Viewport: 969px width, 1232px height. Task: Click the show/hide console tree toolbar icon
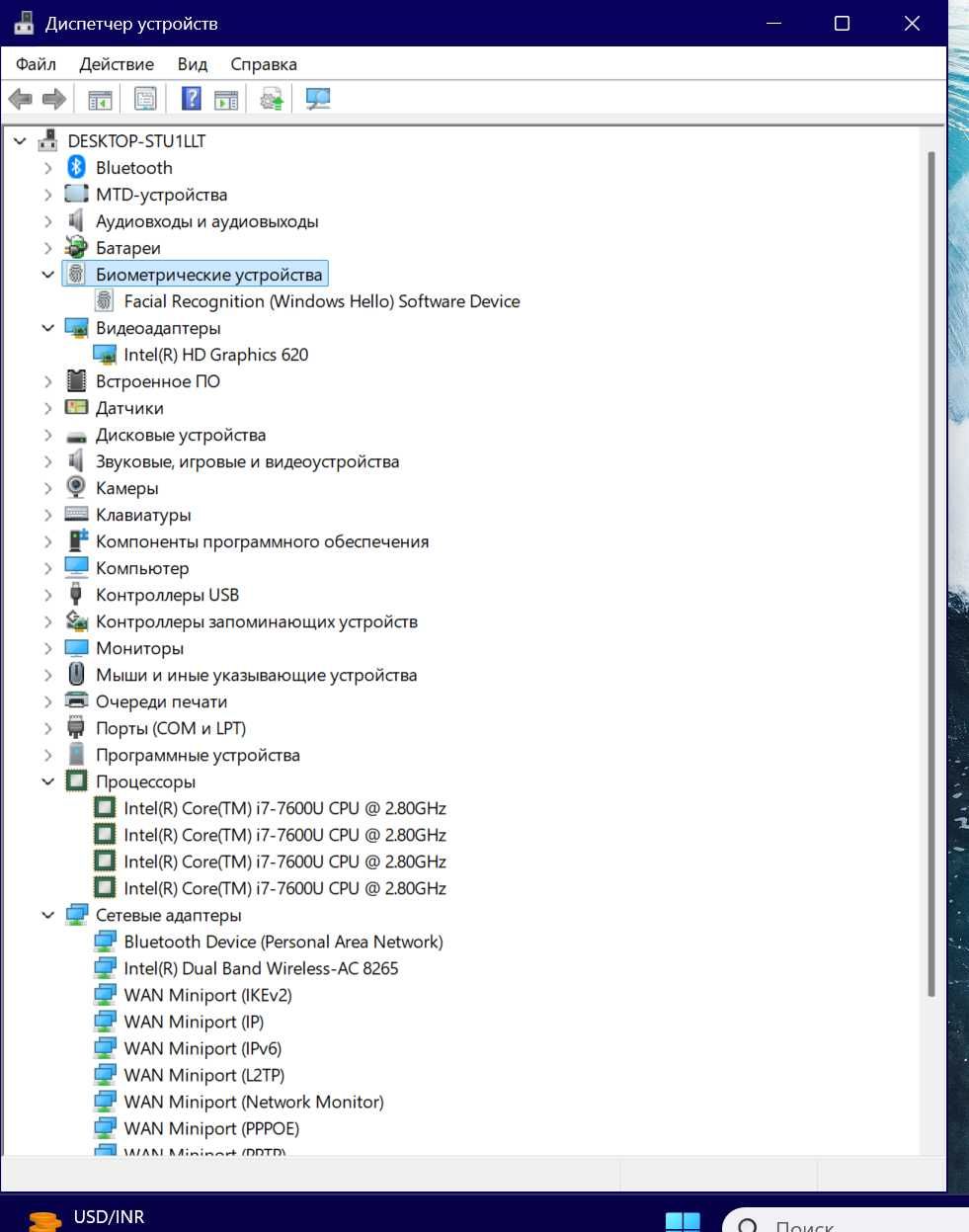(x=100, y=99)
